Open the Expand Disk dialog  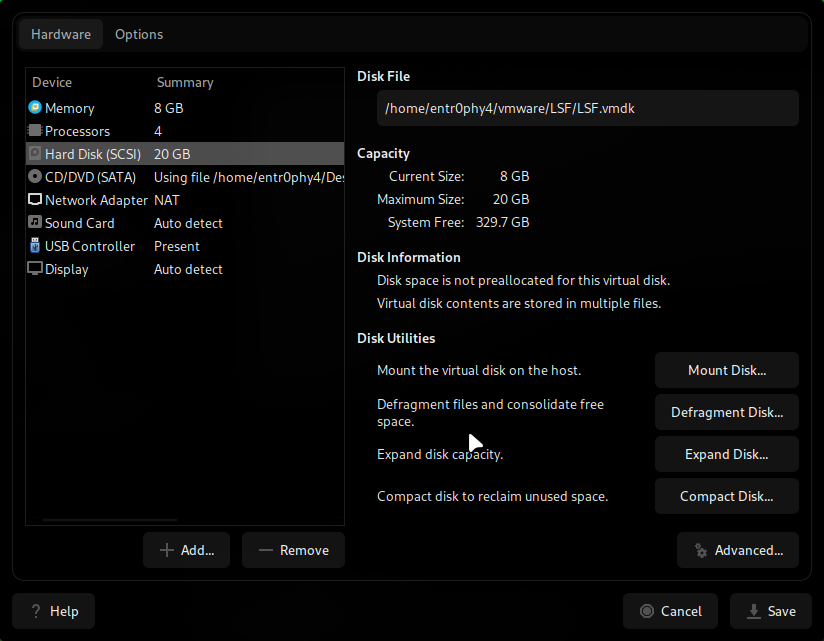click(x=726, y=454)
